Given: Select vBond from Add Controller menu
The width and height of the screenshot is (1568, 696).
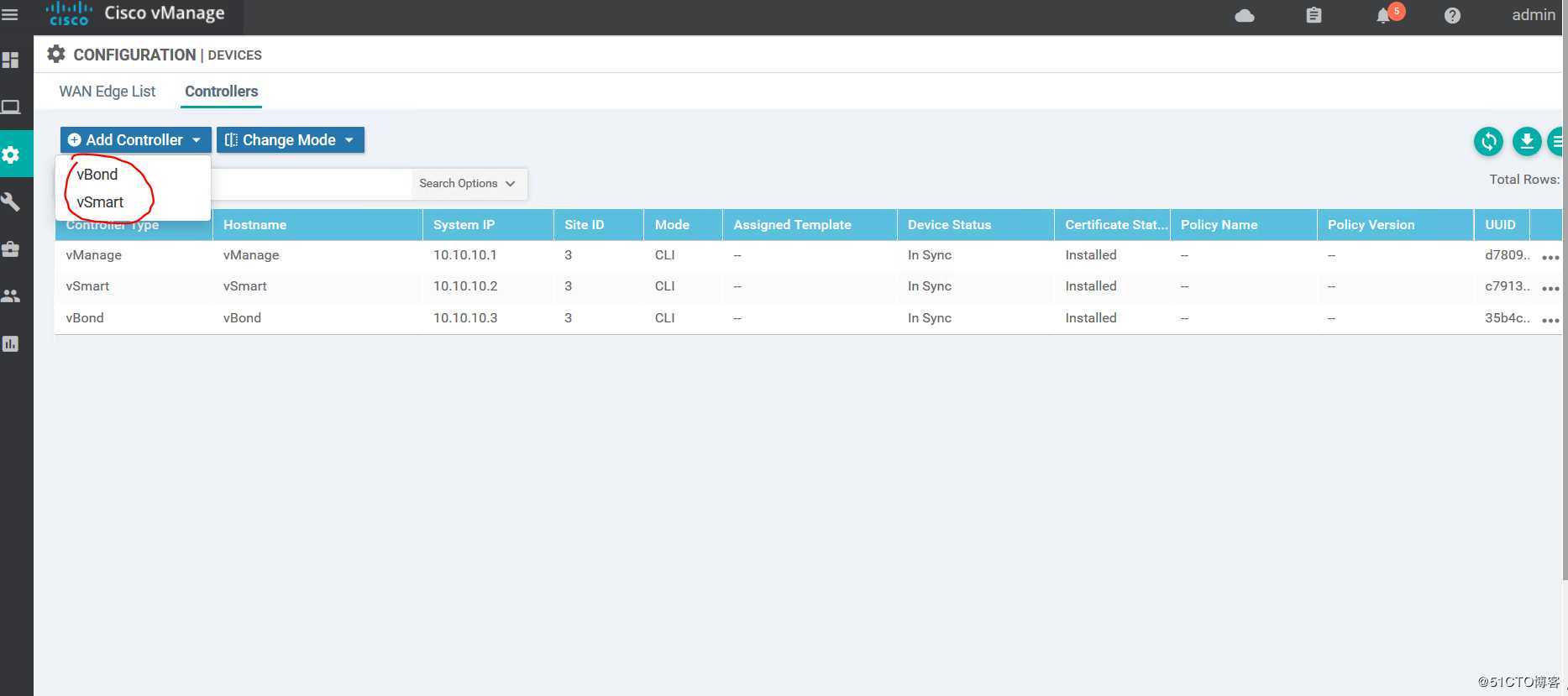Looking at the screenshot, I should (97, 175).
